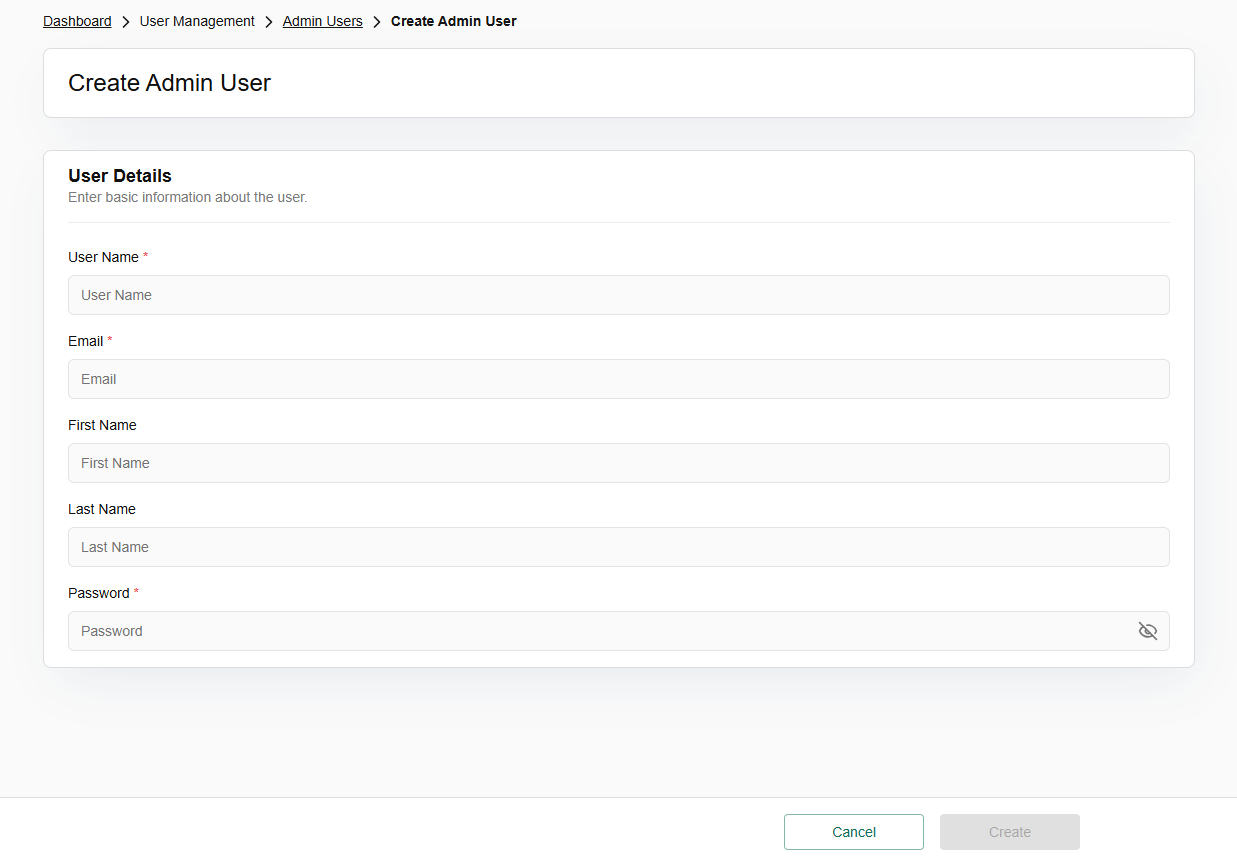Click the Password field label

pyautogui.click(x=98, y=593)
